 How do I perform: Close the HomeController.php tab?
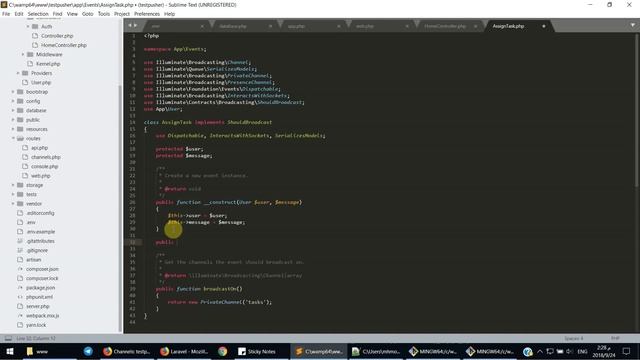click(476, 26)
